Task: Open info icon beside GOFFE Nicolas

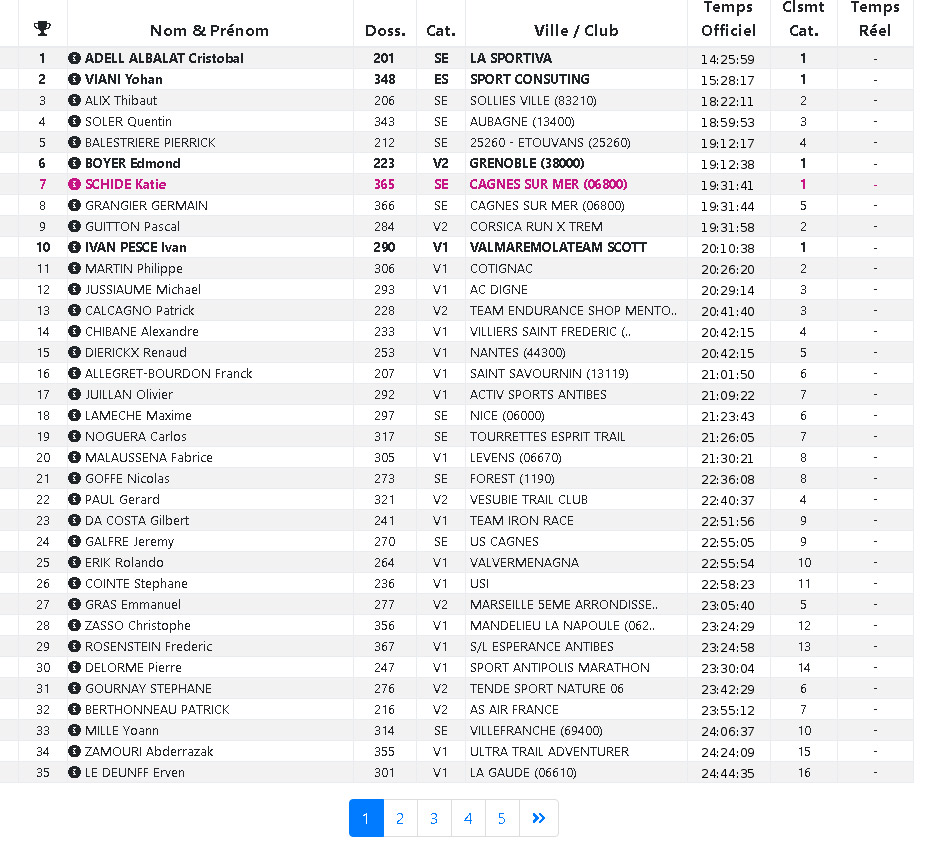Action: pos(74,478)
